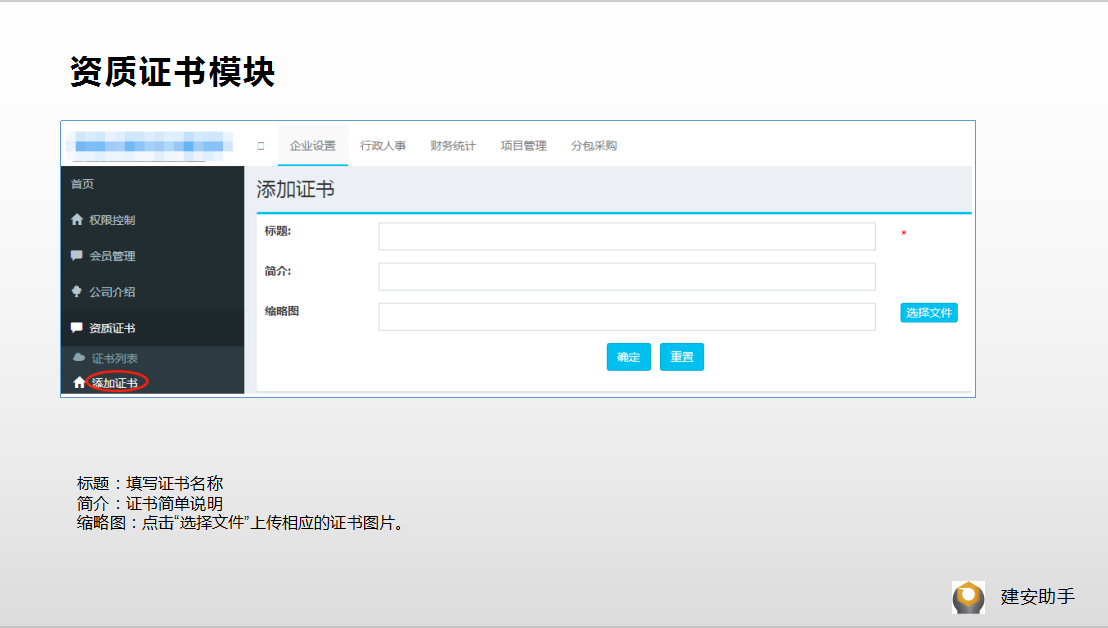Open the 项目管理 tab

[524, 146]
